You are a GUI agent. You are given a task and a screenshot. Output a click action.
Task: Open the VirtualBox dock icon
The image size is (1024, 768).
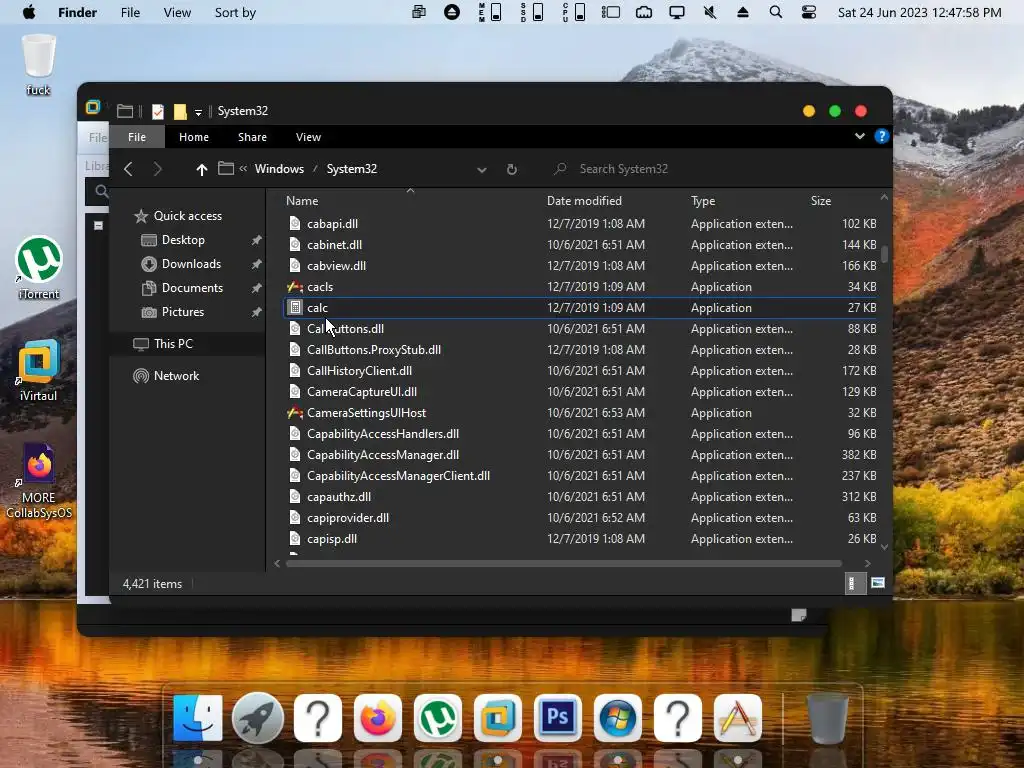498,718
